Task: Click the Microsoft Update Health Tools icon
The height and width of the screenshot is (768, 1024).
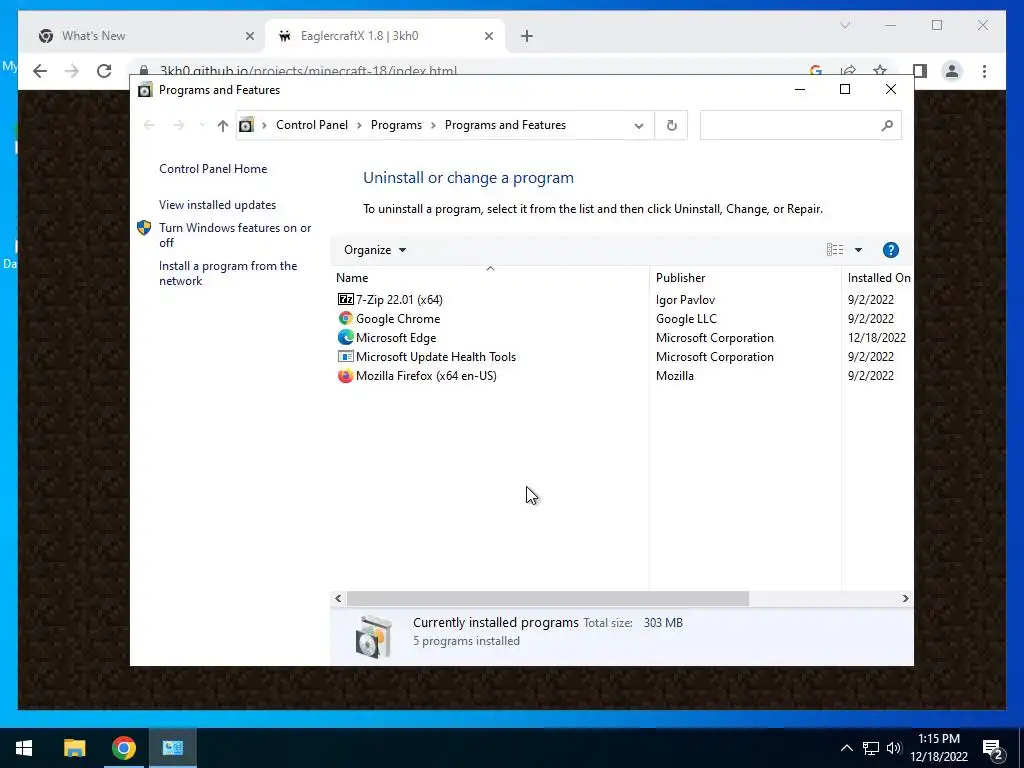Action: click(345, 357)
